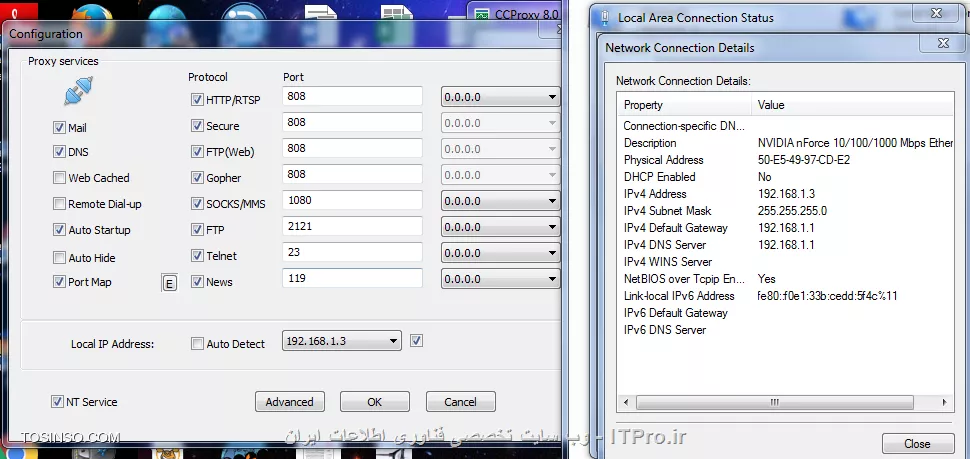This screenshot has width=970, height=459.
Task: Select the DHCP Enabled row
Action: tap(786, 177)
